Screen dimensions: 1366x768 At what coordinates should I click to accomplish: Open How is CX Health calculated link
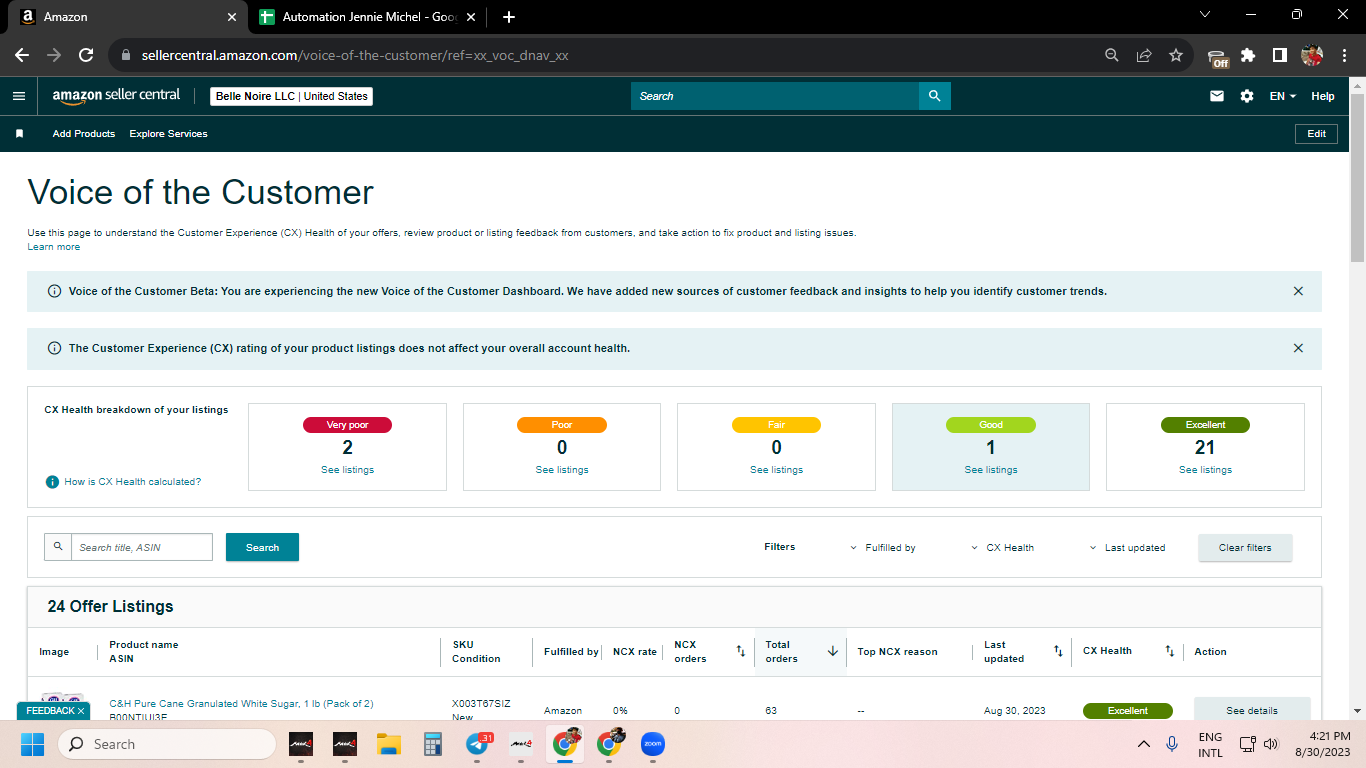coord(133,482)
